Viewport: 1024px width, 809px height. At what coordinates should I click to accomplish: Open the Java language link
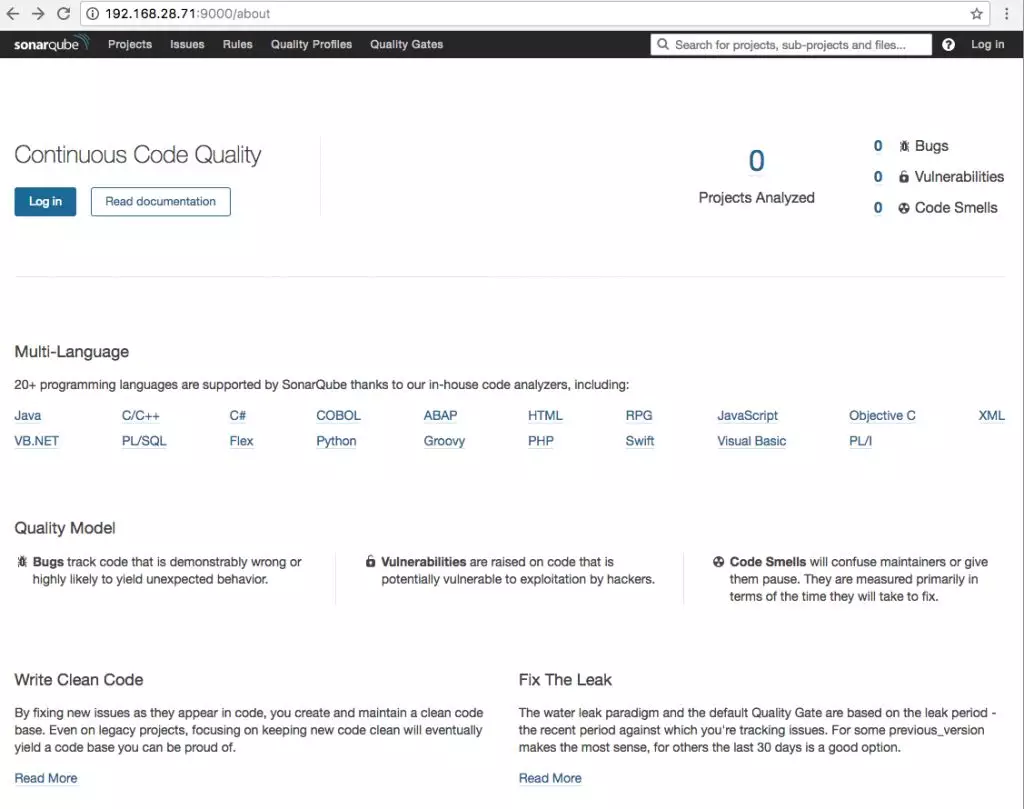(28, 416)
